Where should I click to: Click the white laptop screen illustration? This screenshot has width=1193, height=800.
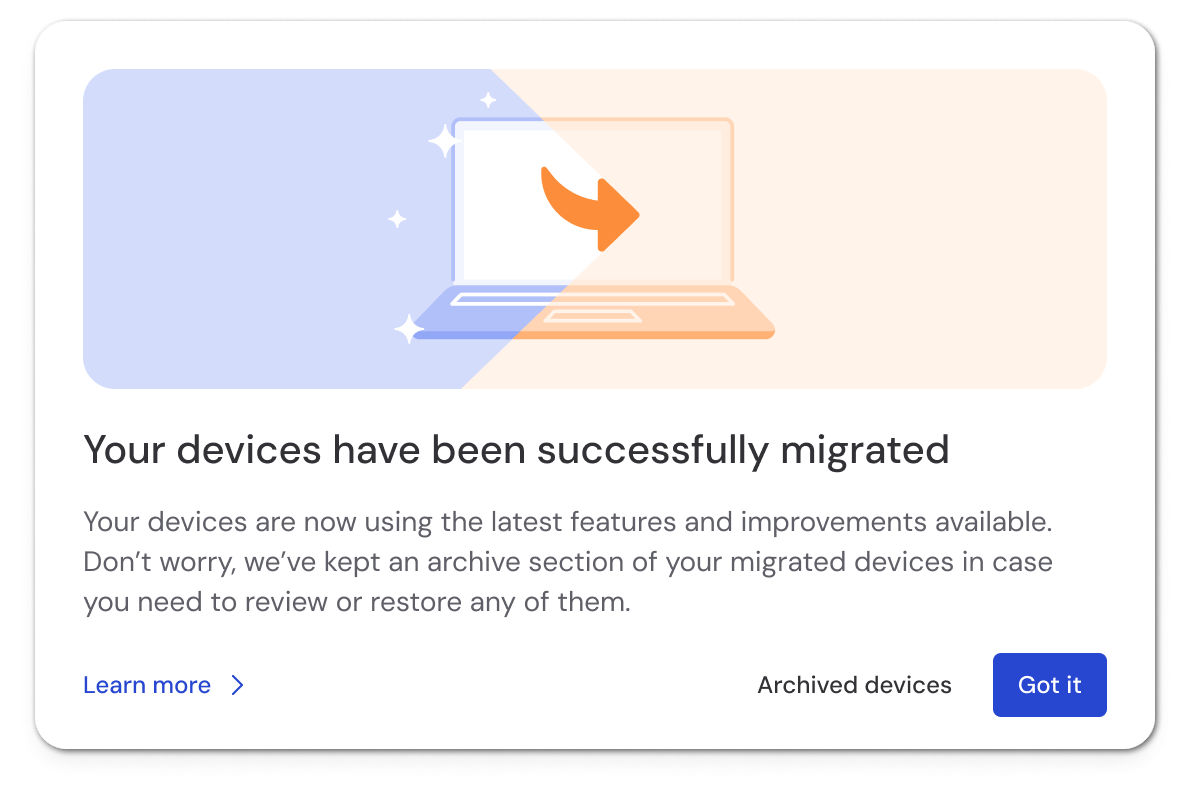pos(500,230)
